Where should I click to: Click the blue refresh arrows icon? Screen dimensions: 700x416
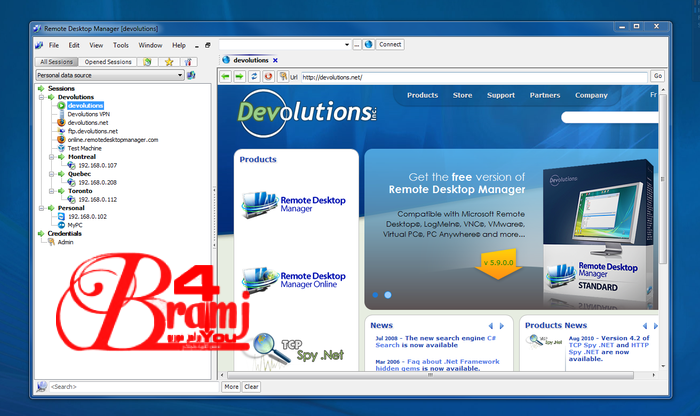(254, 77)
